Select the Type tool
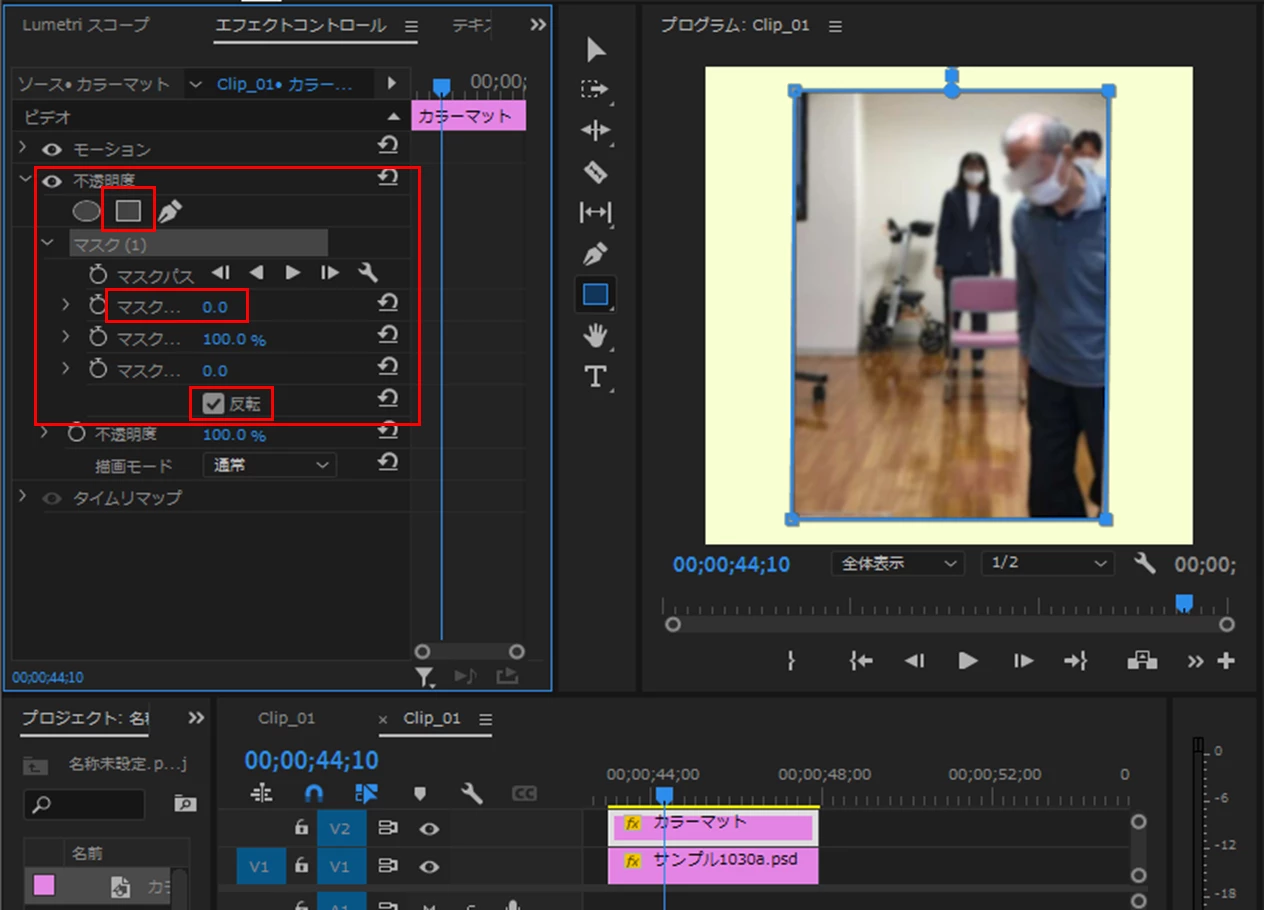 (x=595, y=376)
